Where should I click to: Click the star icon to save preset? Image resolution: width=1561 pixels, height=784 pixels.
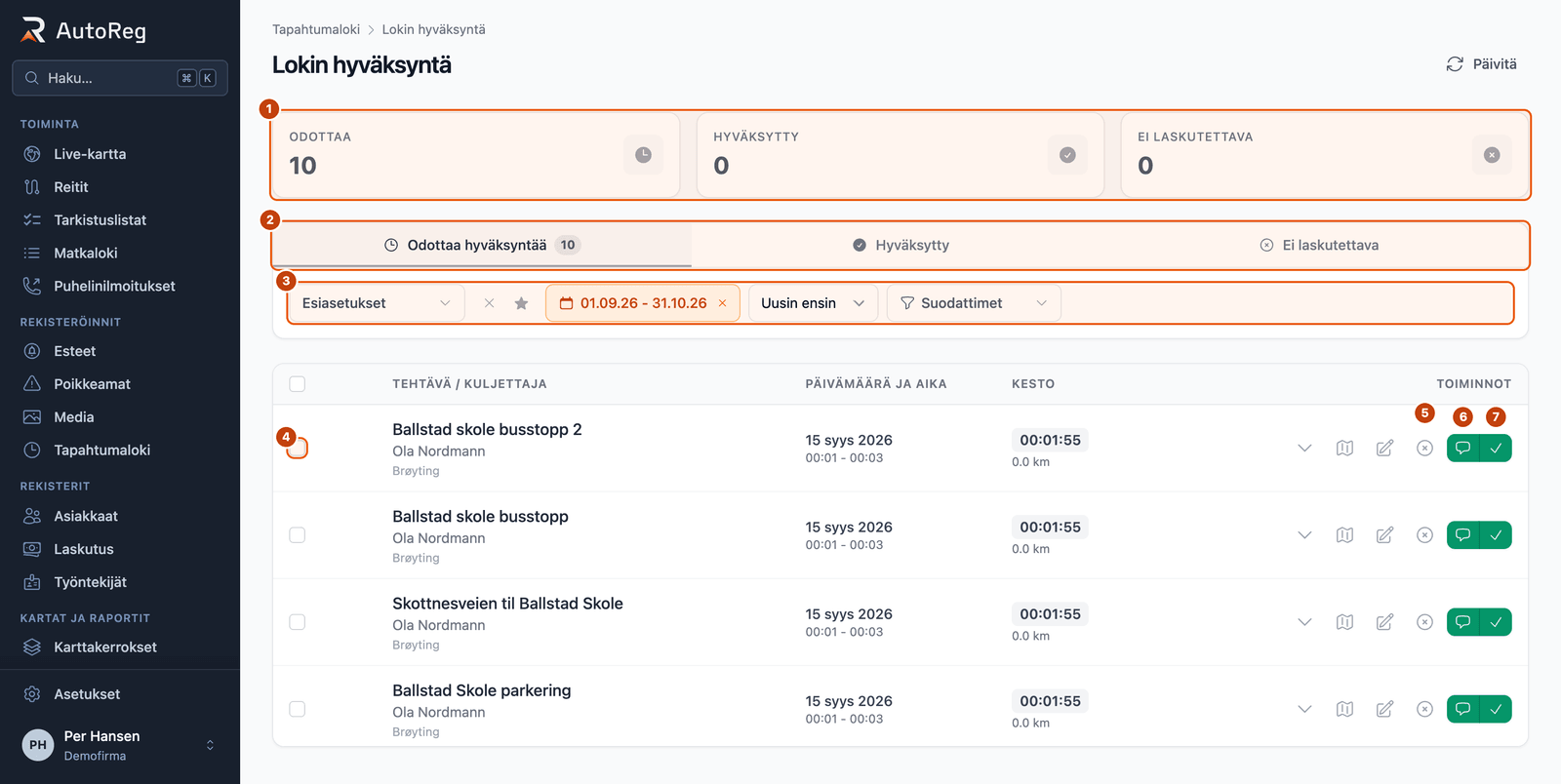click(x=522, y=303)
